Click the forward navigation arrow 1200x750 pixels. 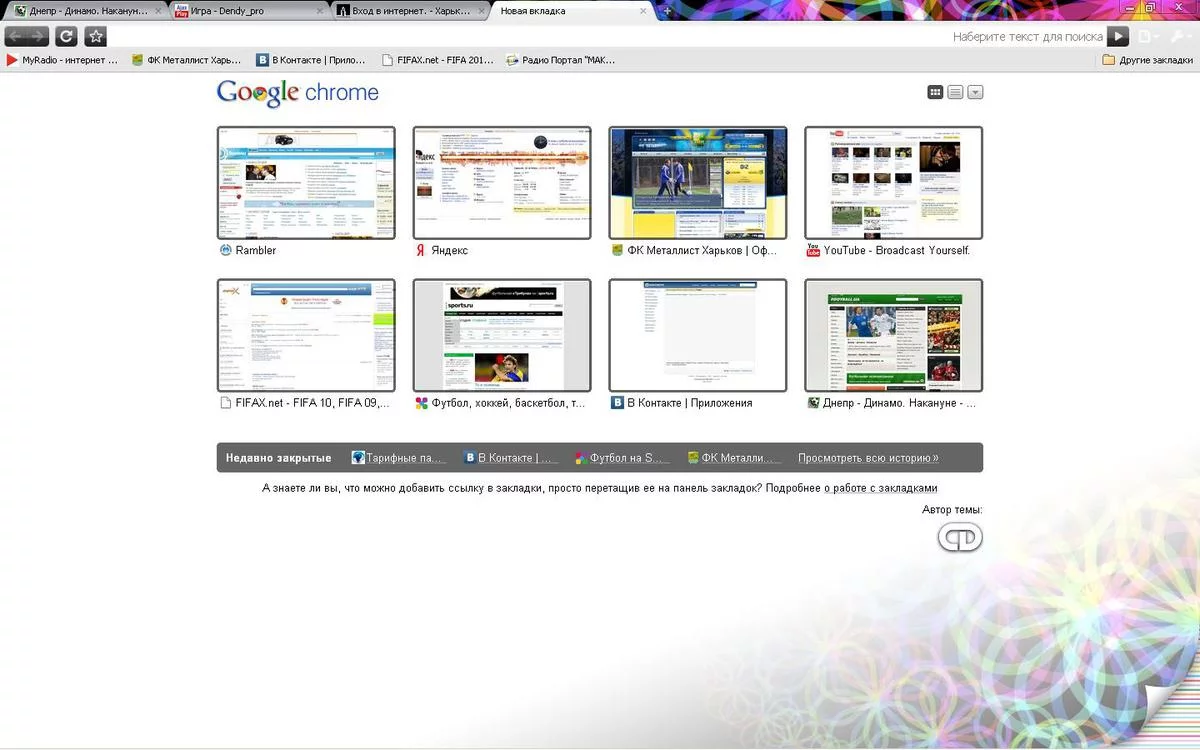click(38, 36)
